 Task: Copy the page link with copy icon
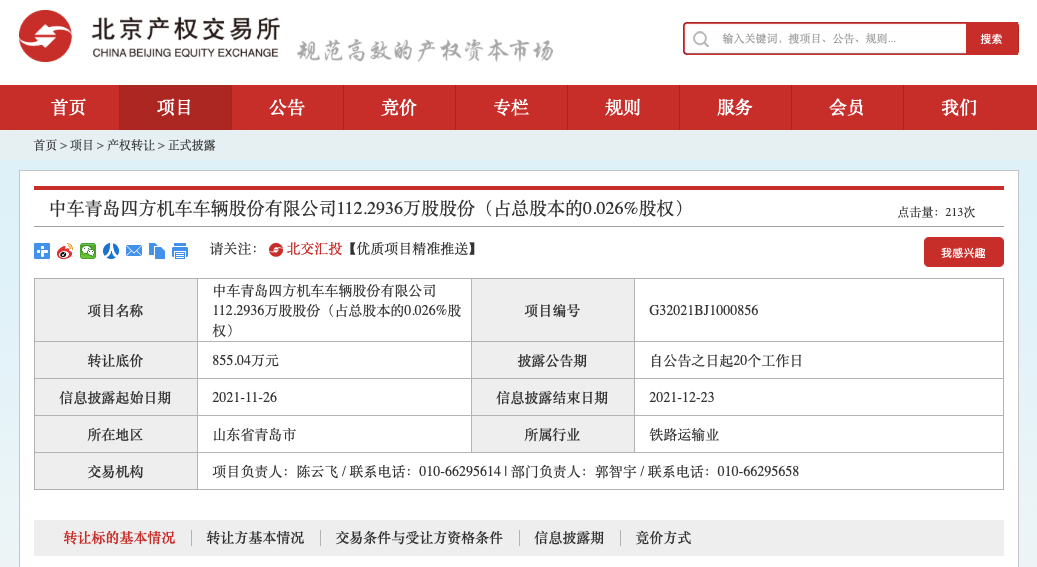point(157,251)
